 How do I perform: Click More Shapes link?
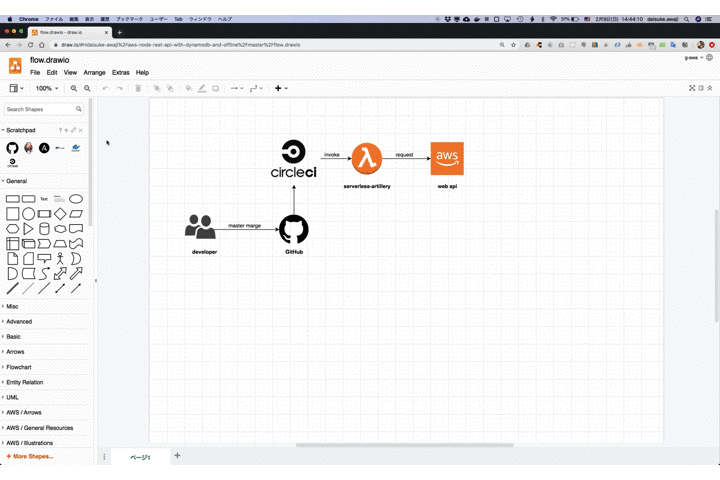[x=30, y=456]
